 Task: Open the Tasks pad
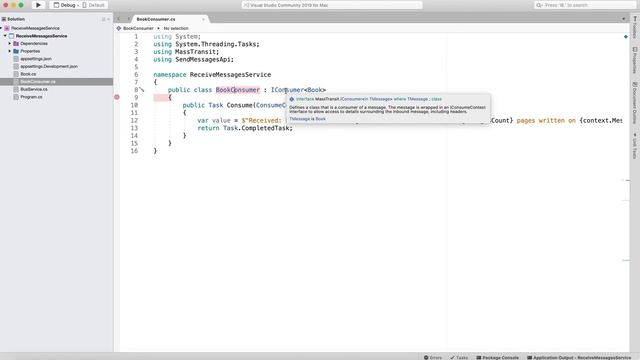(459, 358)
